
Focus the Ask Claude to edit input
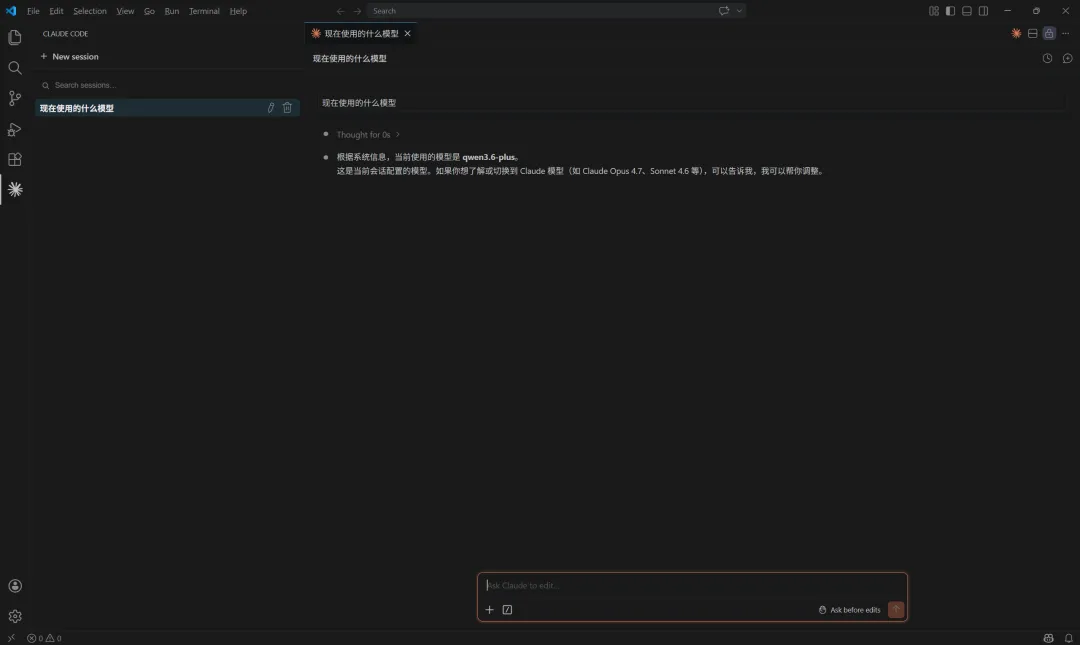[x=692, y=586]
